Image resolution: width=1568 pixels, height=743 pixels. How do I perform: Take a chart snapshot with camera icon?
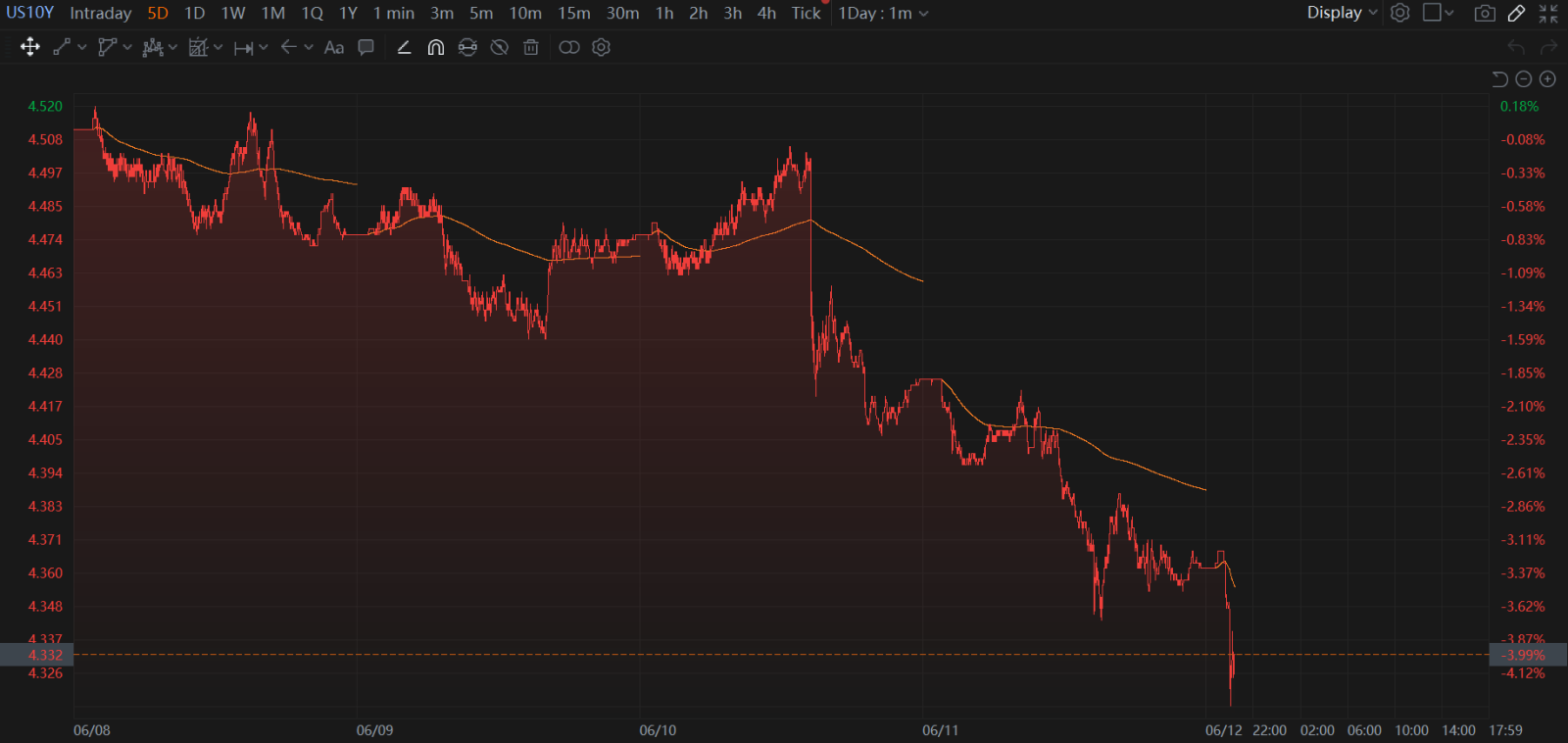pos(1485,13)
